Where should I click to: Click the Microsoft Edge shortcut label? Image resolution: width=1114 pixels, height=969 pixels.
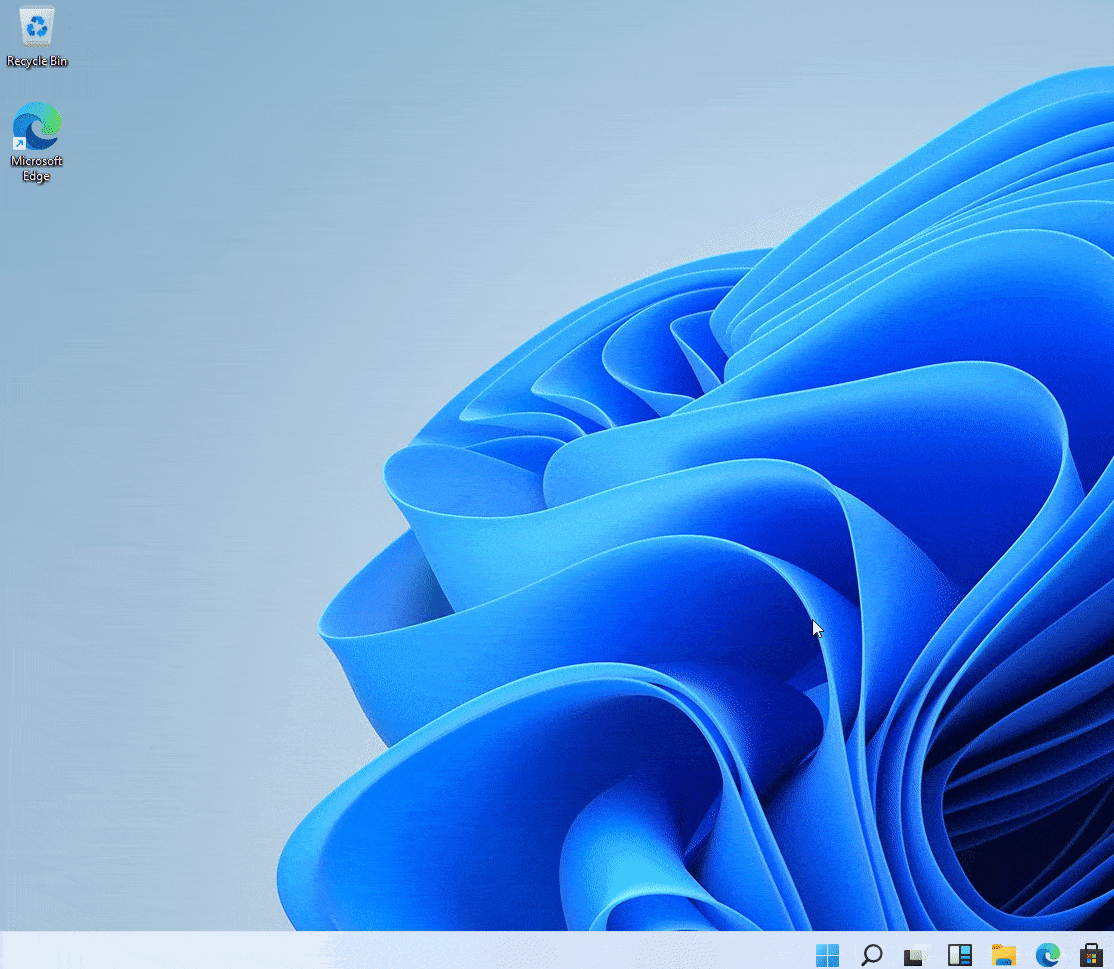tap(36, 168)
